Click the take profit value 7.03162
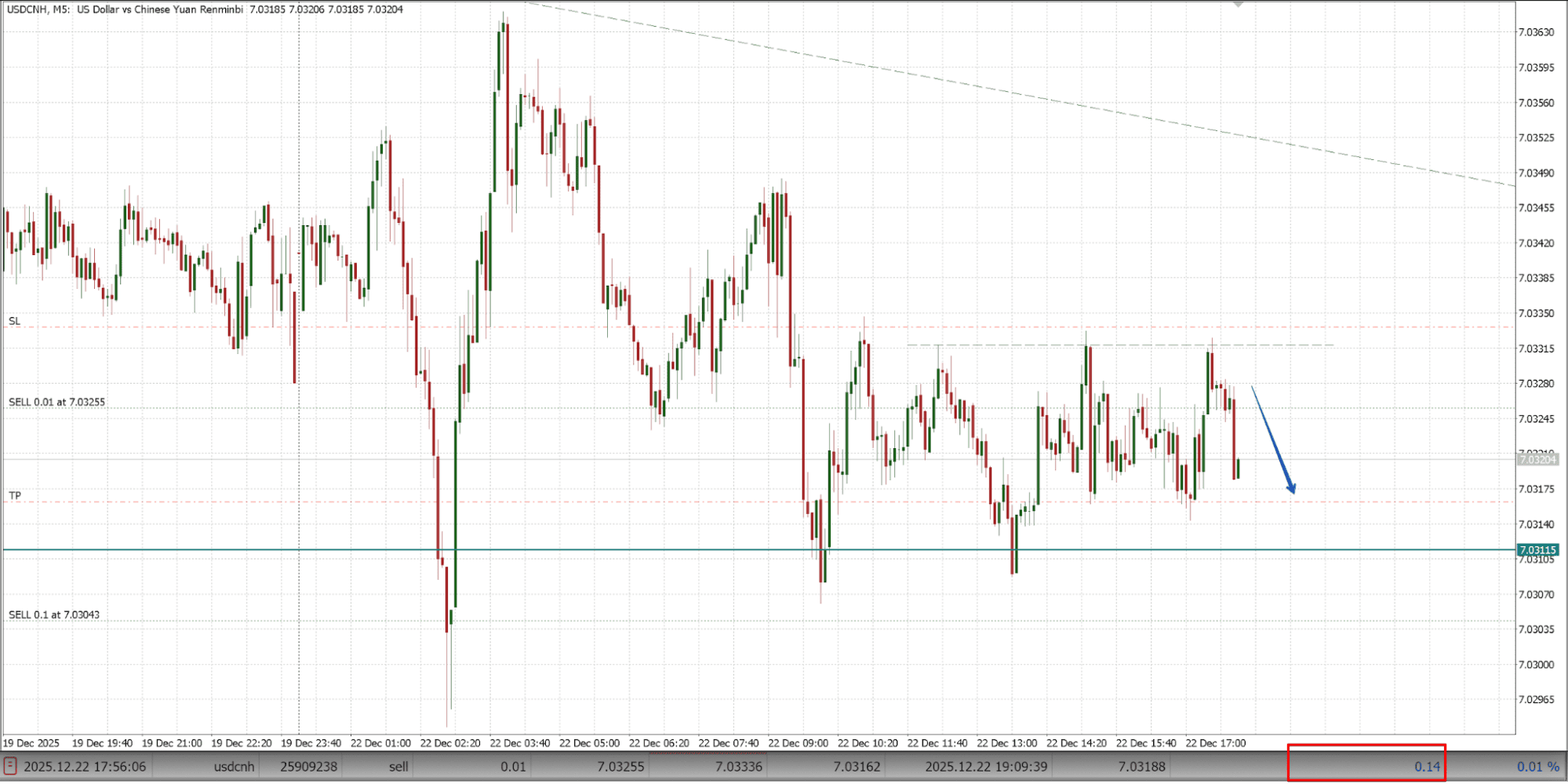 pos(857,767)
